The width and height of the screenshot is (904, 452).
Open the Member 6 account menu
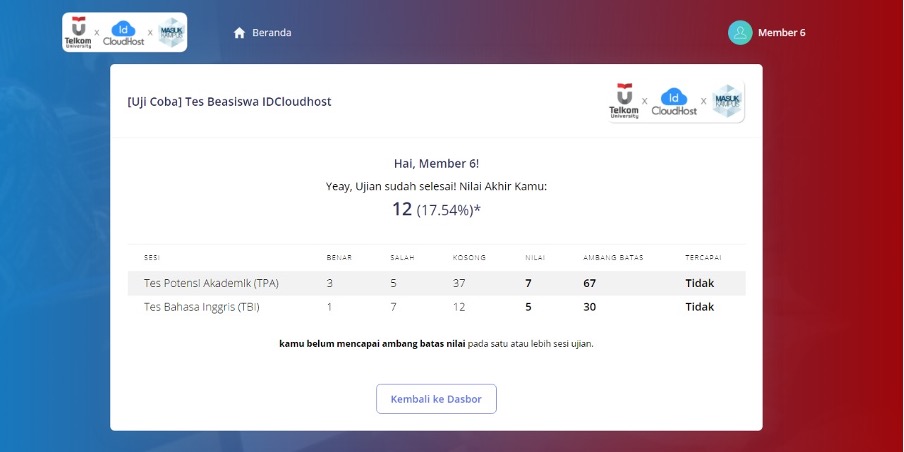(781, 32)
